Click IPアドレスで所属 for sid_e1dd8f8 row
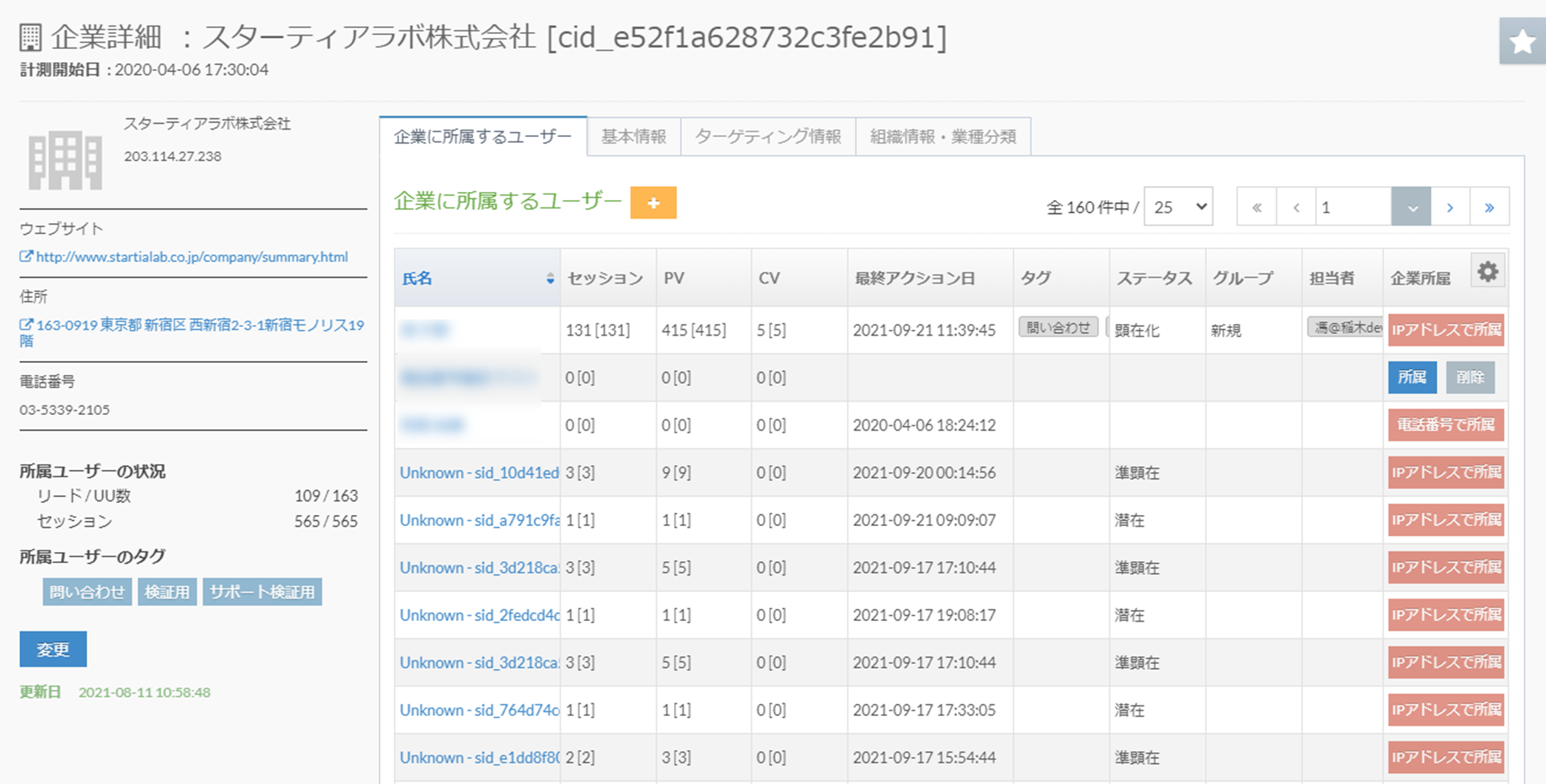 point(1446,757)
